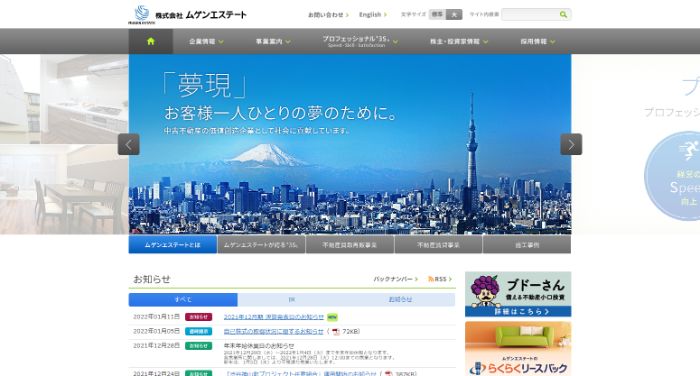
Task: Switch news filter to お知らせ tab
Action: click(x=400, y=300)
